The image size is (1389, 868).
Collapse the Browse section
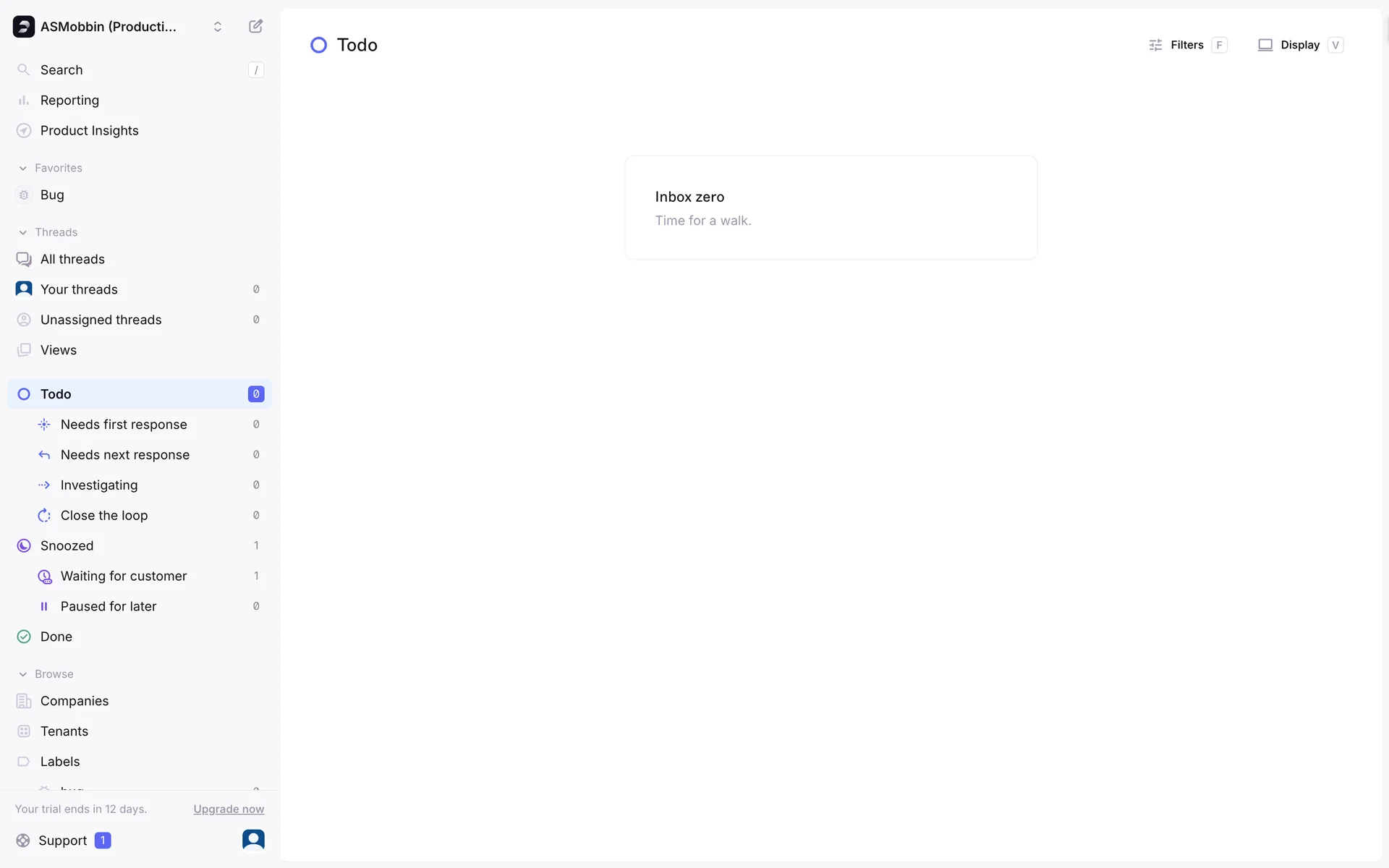pyautogui.click(x=23, y=674)
